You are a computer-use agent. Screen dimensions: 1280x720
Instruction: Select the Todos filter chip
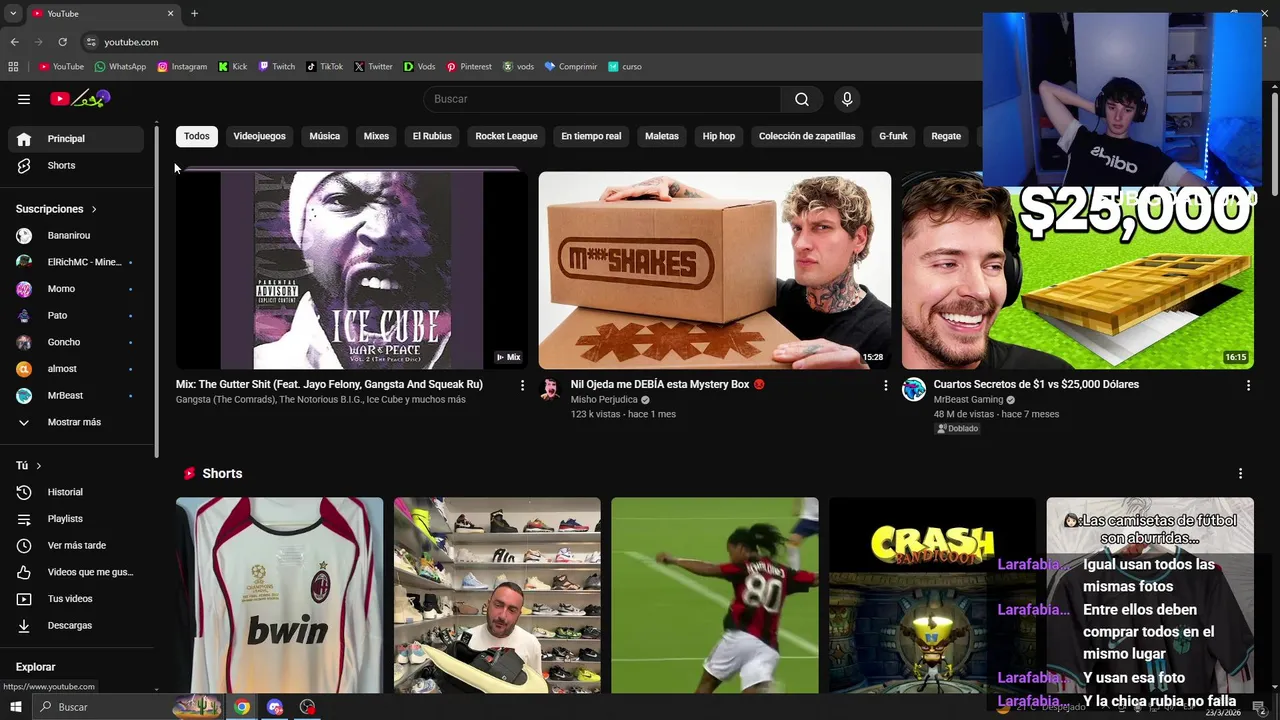pyautogui.click(x=197, y=136)
